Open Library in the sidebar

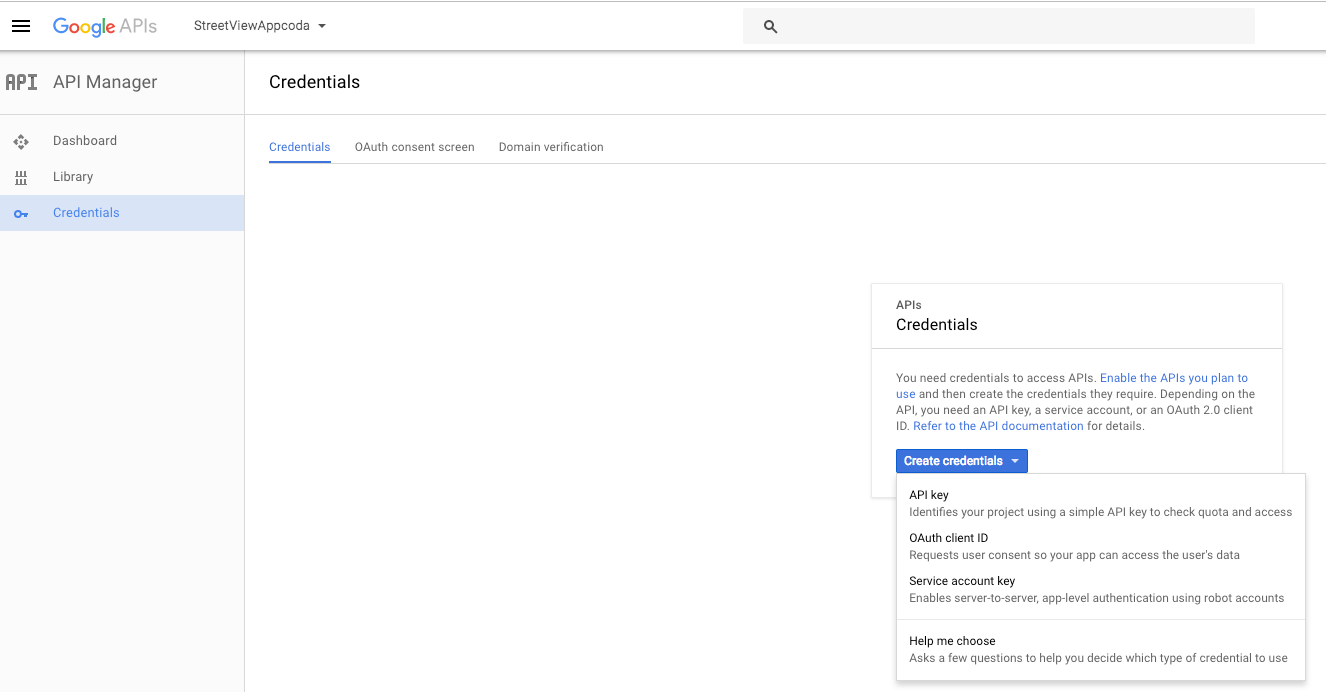click(x=73, y=177)
